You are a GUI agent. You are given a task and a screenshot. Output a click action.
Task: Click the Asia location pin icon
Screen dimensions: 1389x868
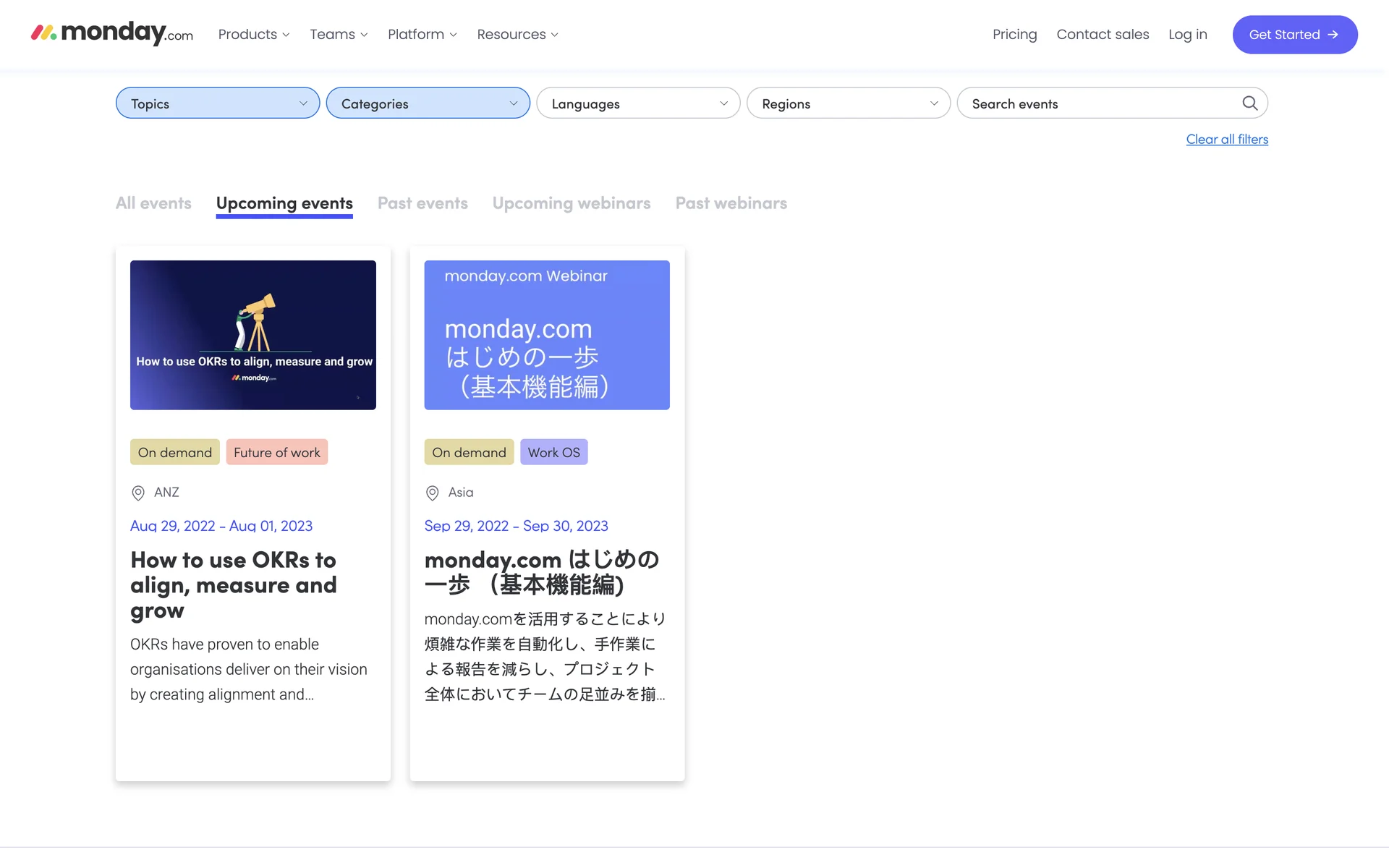click(432, 493)
